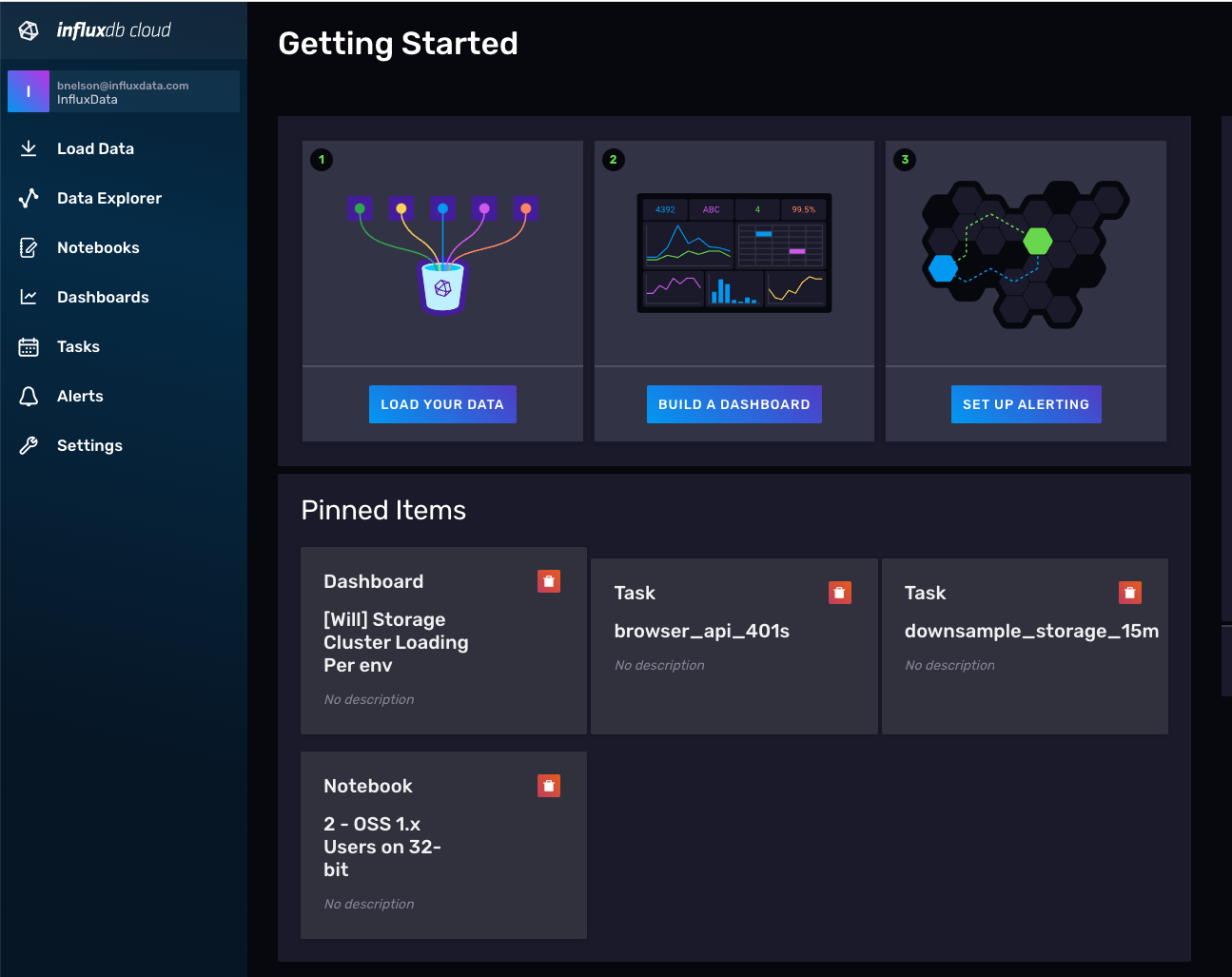Image resolution: width=1232 pixels, height=977 pixels.
Task: Click the Notebooks pencil icon
Action: pyautogui.click(x=29, y=247)
